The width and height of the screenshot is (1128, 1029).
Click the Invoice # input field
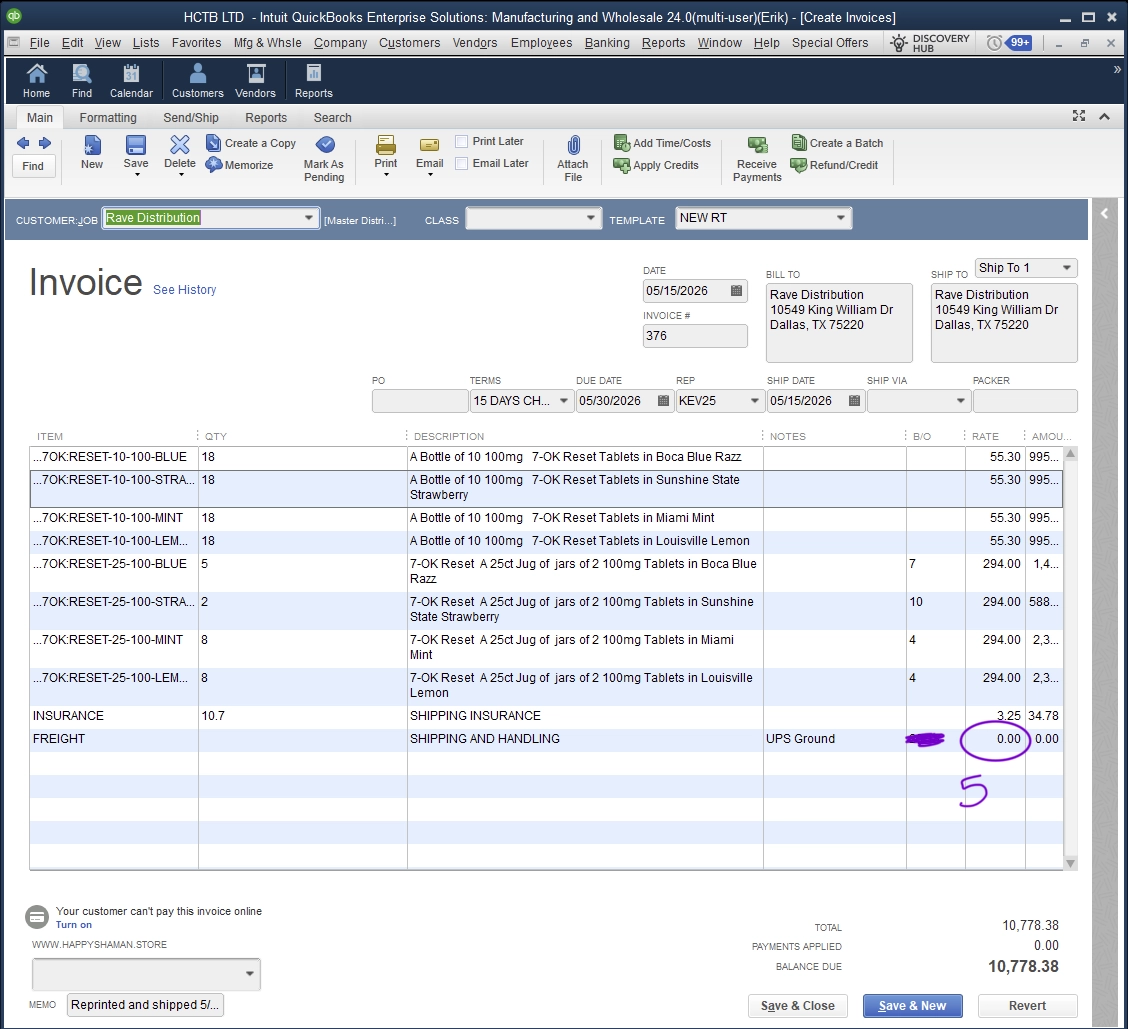pos(695,336)
